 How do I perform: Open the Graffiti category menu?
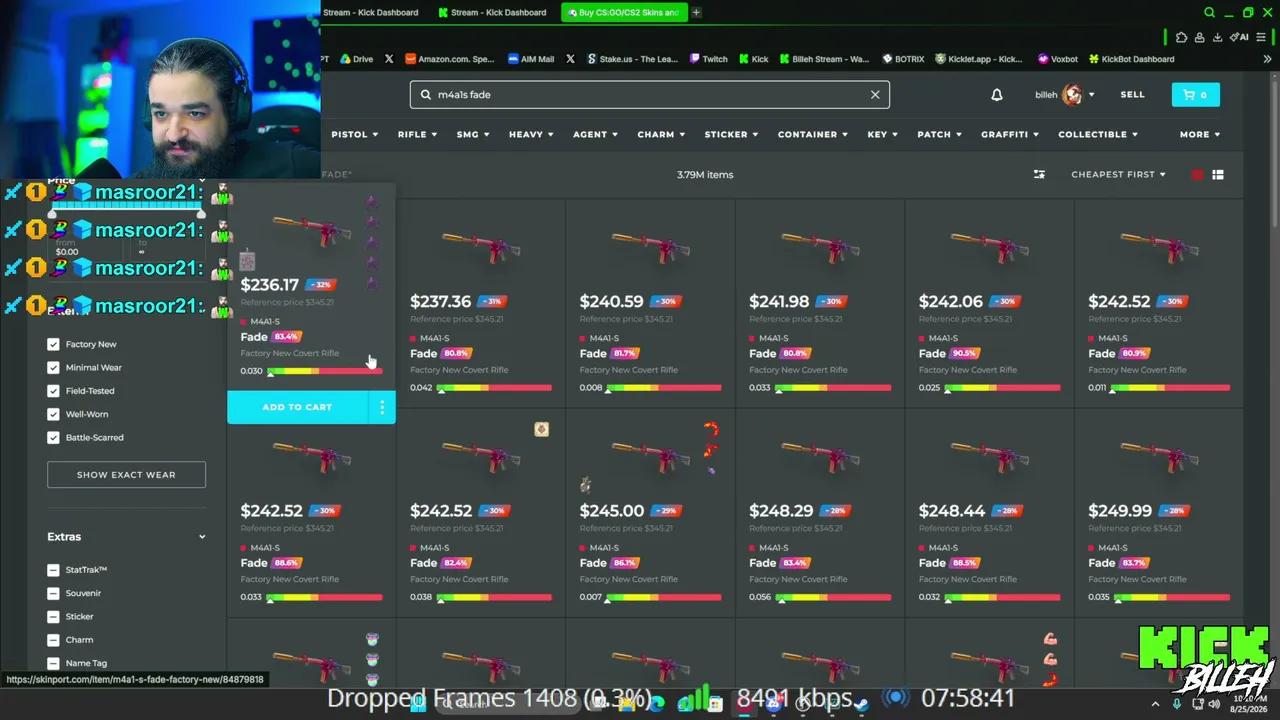pos(1010,134)
